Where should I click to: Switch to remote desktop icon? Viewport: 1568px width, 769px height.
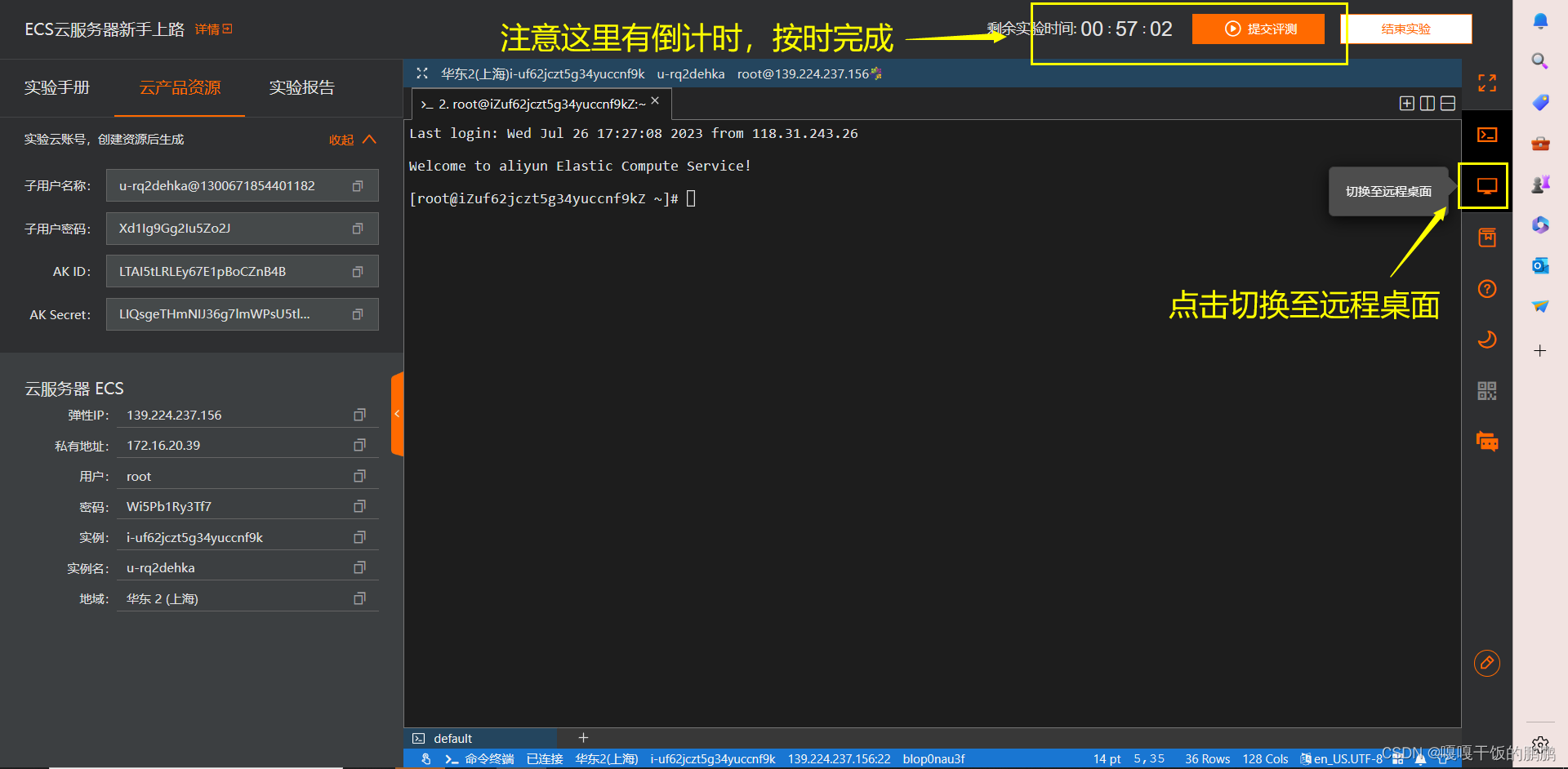click(x=1486, y=186)
